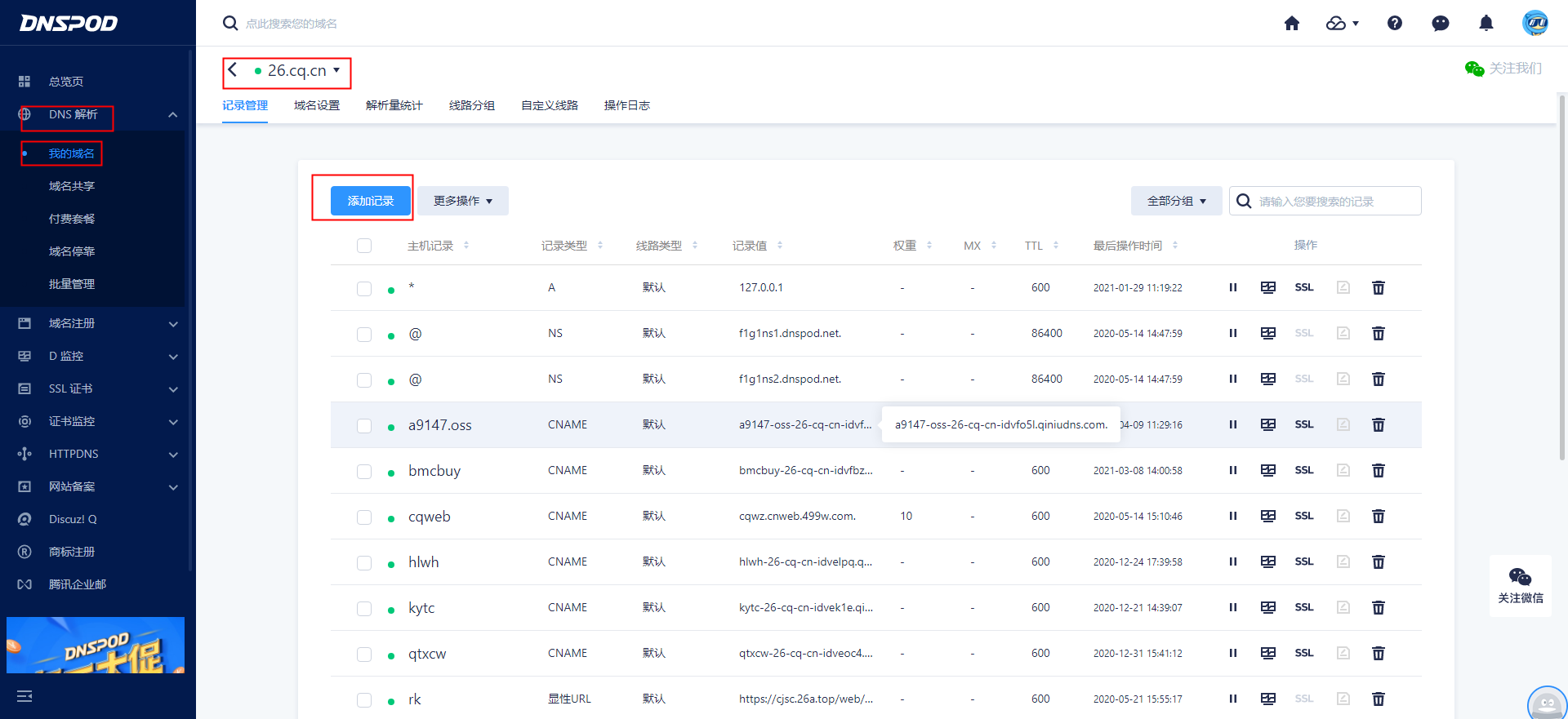Click the home icon in top bar

click(x=1291, y=24)
